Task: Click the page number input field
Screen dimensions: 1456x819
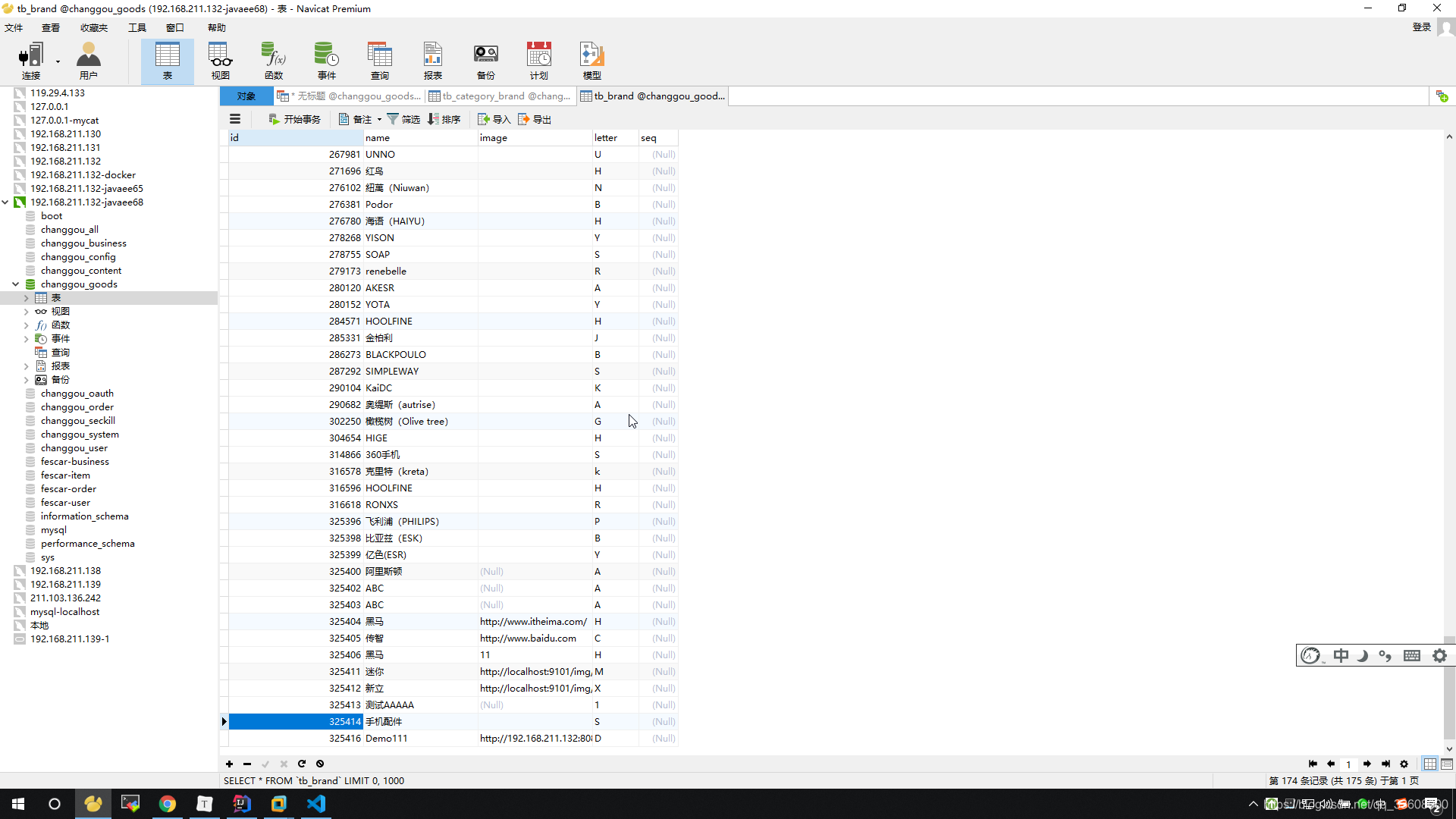Action: [x=1349, y=764]
